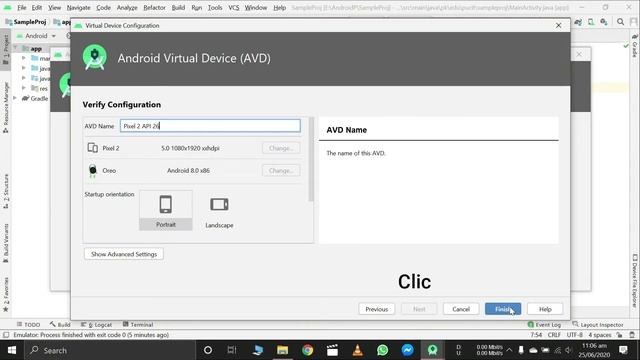Select Landscape startup orientation
Viewport: 640px width, 360px height.
[219, 211]
